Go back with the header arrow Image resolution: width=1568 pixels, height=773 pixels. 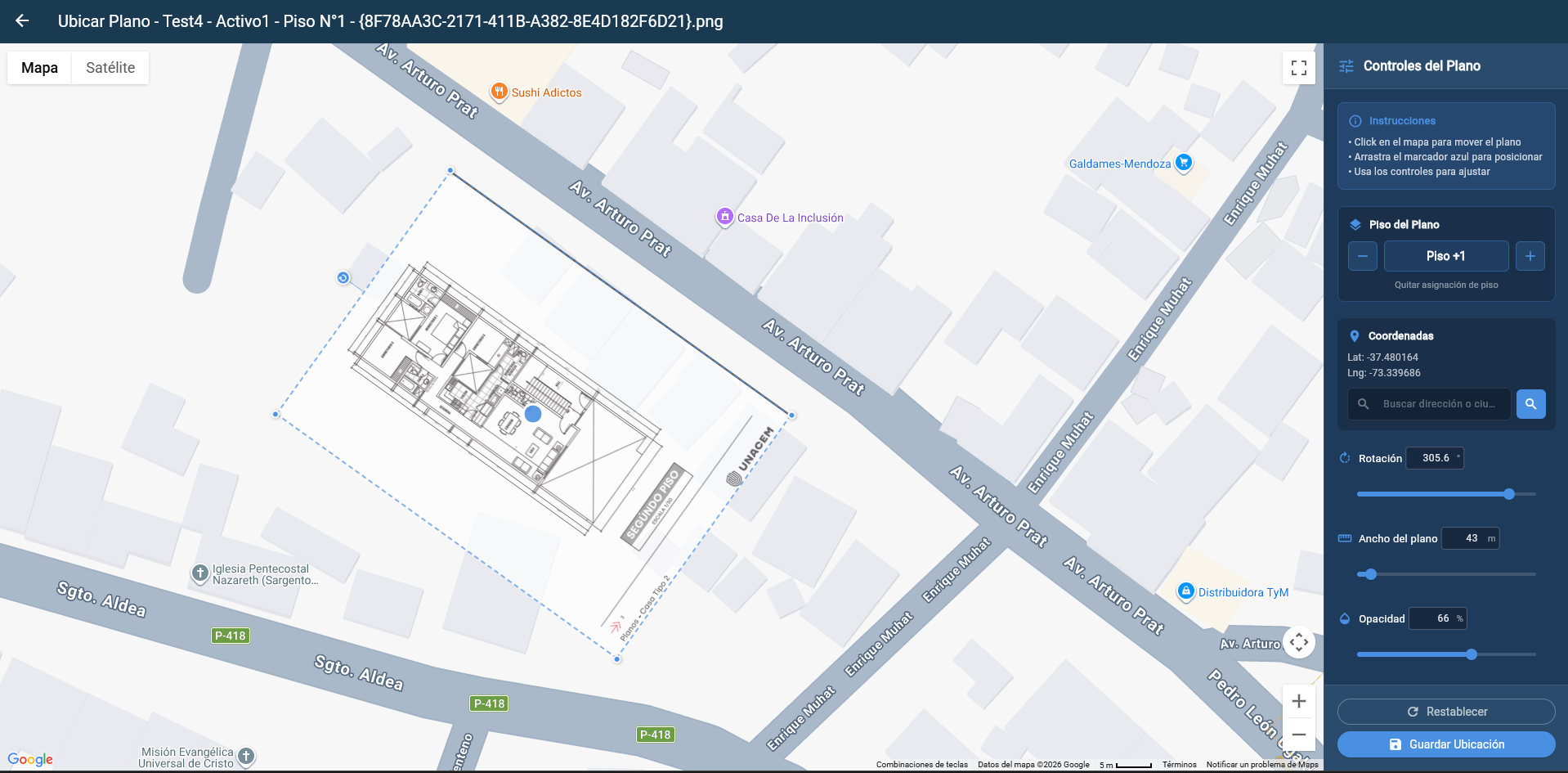[x=22, y=21]
